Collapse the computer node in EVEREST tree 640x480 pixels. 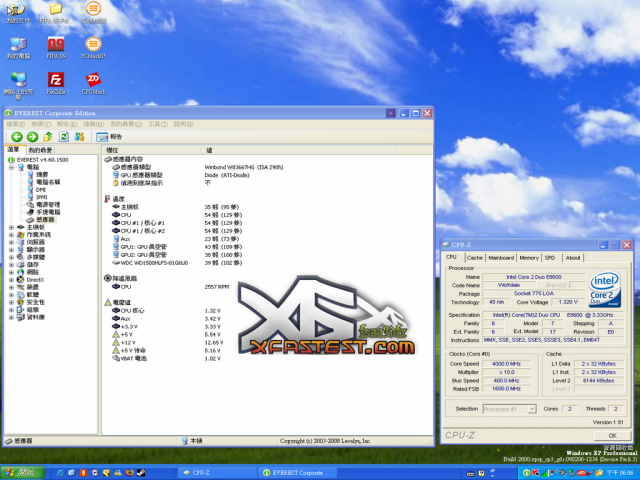(11, 167)
